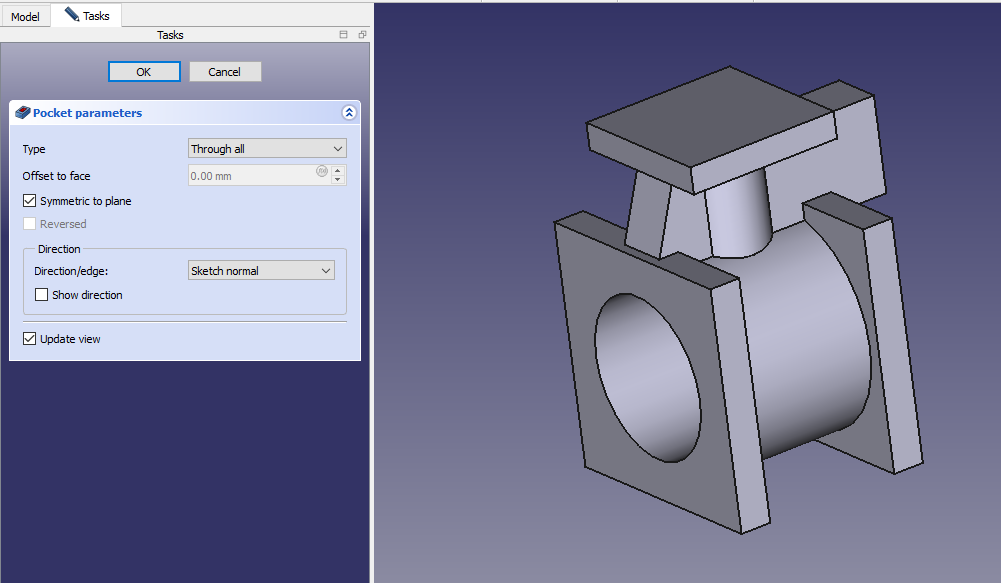Open the Type dropdown showing Through all

(267, 149)
